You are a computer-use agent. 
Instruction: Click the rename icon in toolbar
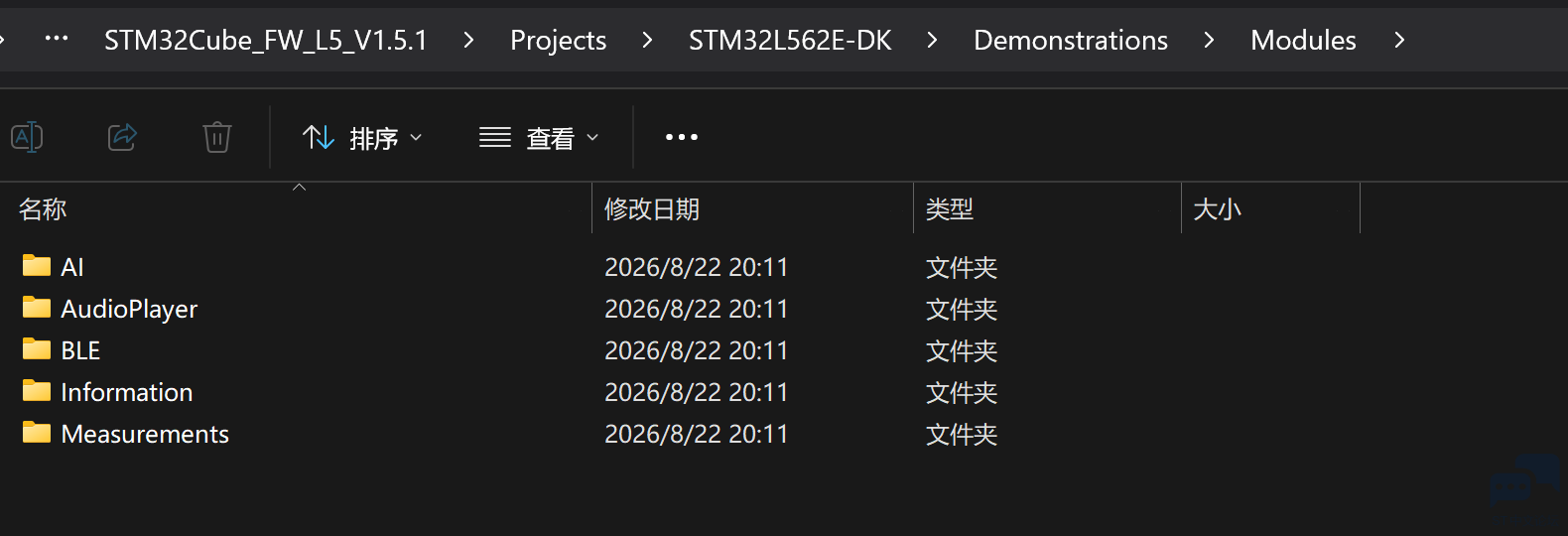[27, 137]
